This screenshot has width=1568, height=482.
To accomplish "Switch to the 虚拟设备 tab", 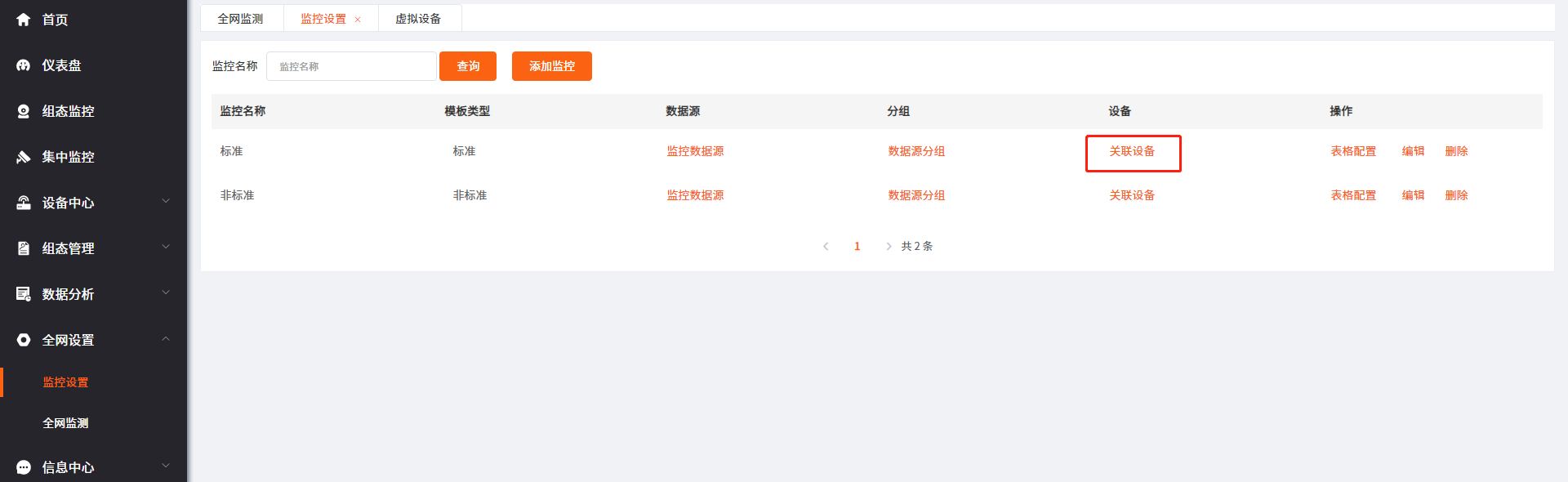I will (419, 19).
